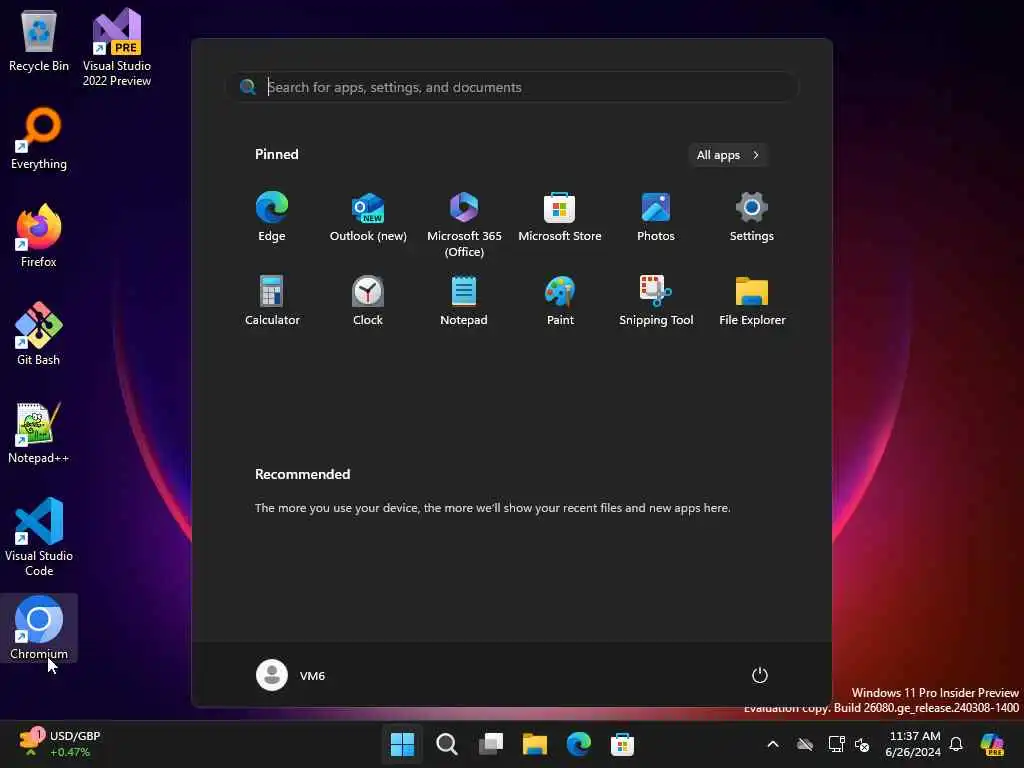Open the clock showing 11:37 AM
This screenshot has height=768, width=1024.
click(x=914, y=744)
